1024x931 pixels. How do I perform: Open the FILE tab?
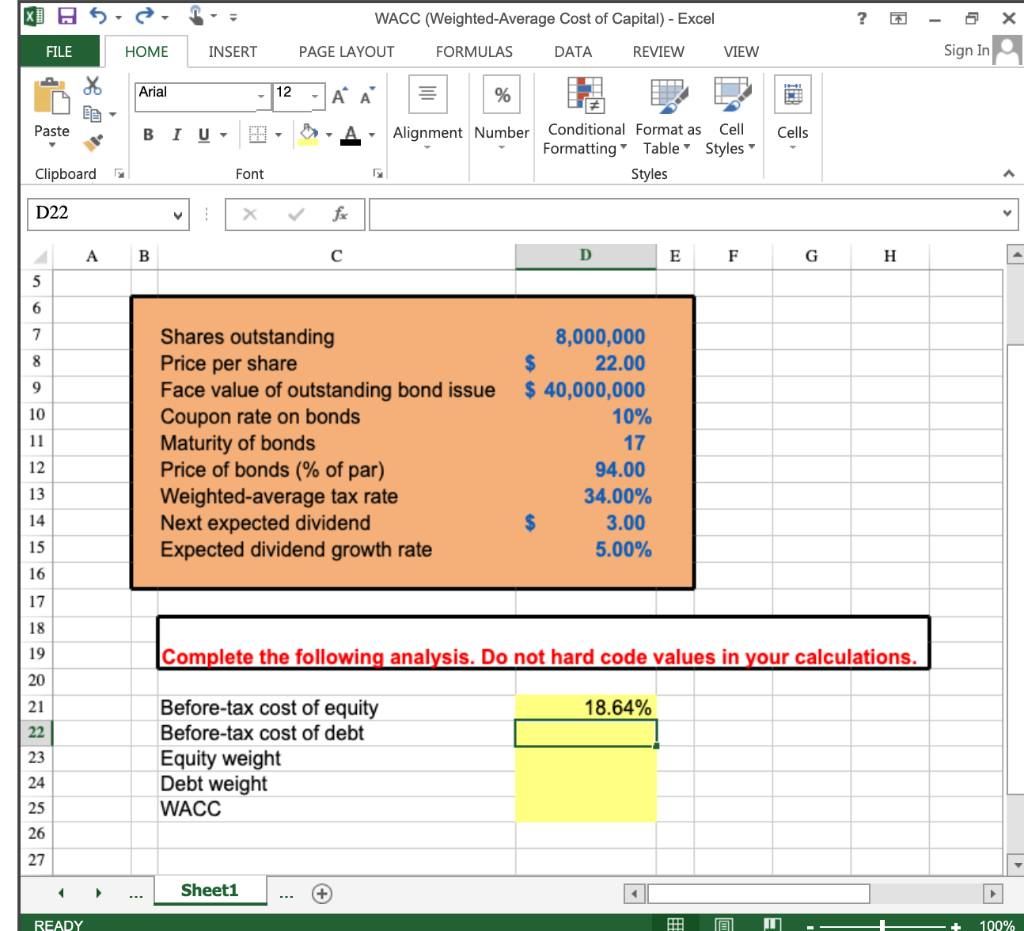point(59,52)
